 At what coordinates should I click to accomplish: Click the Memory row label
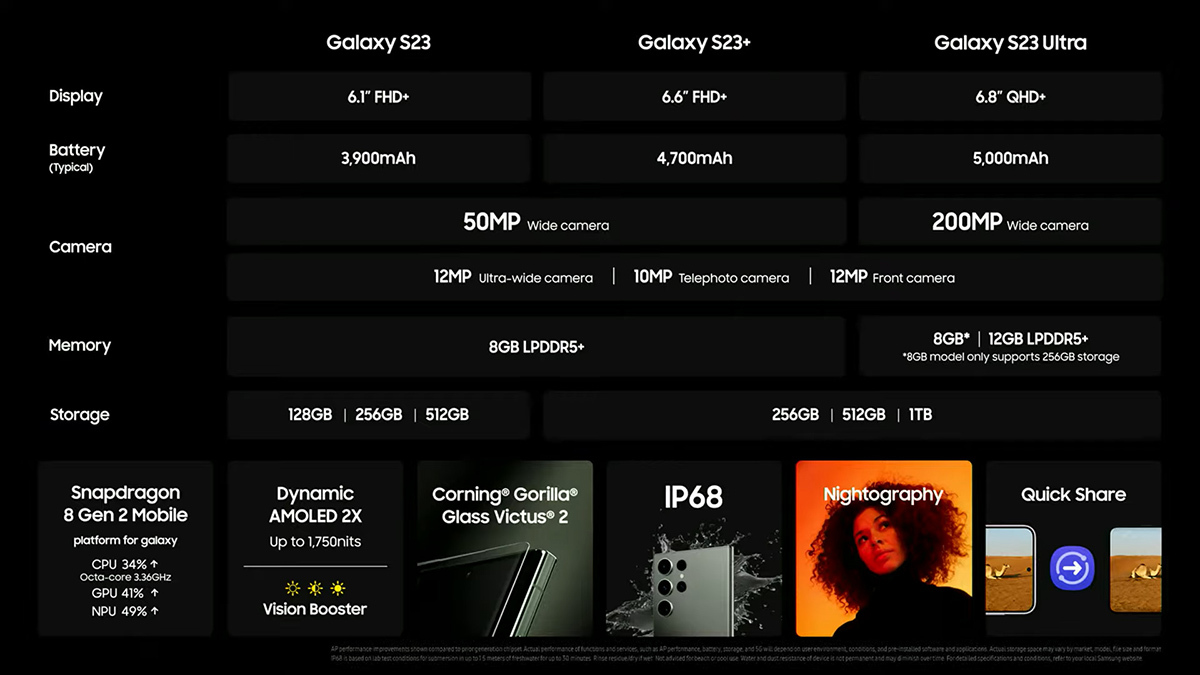pyautogui.click(x=79, y=345)
